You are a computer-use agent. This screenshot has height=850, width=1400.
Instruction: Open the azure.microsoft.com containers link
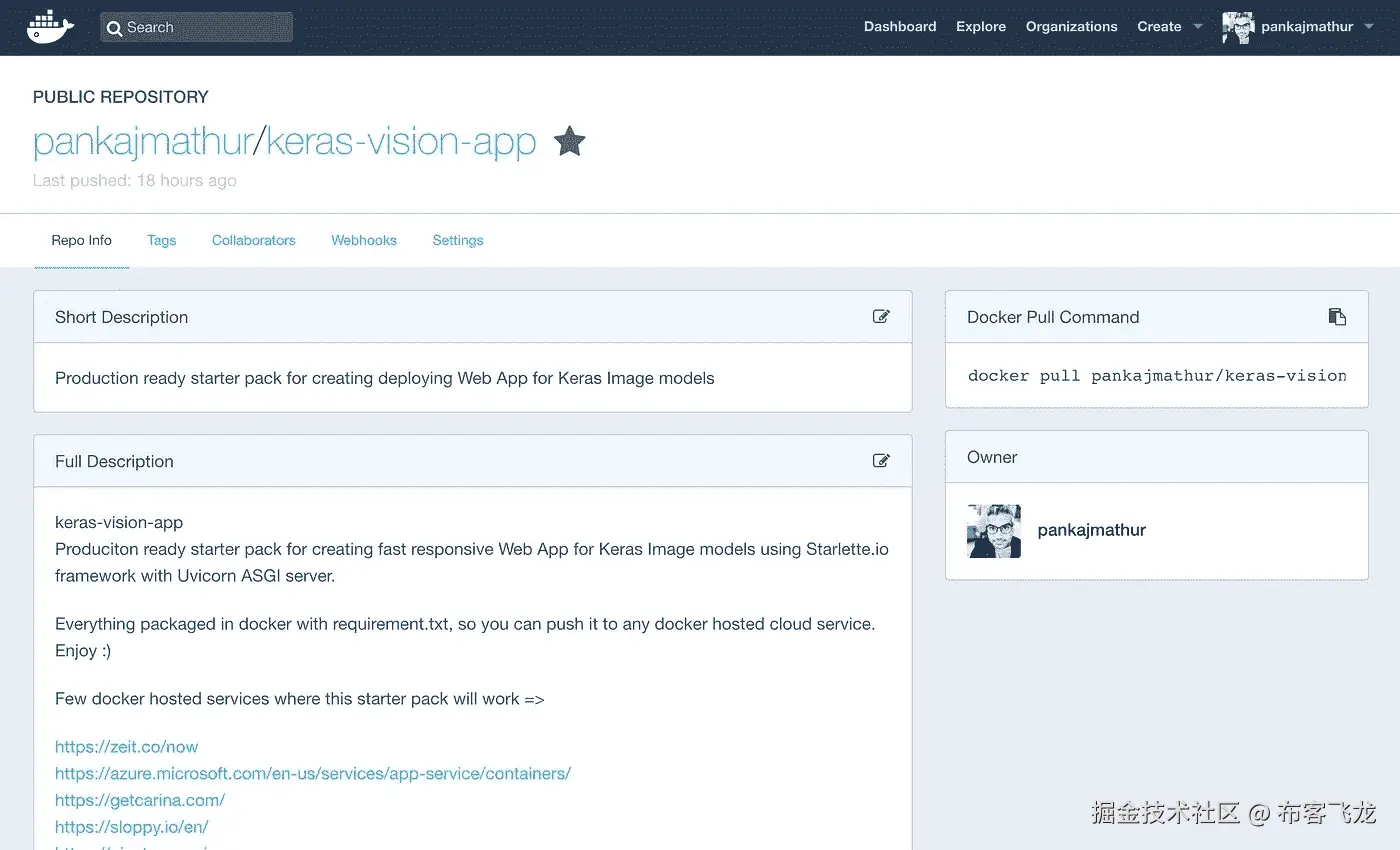[x=313, y=774]
